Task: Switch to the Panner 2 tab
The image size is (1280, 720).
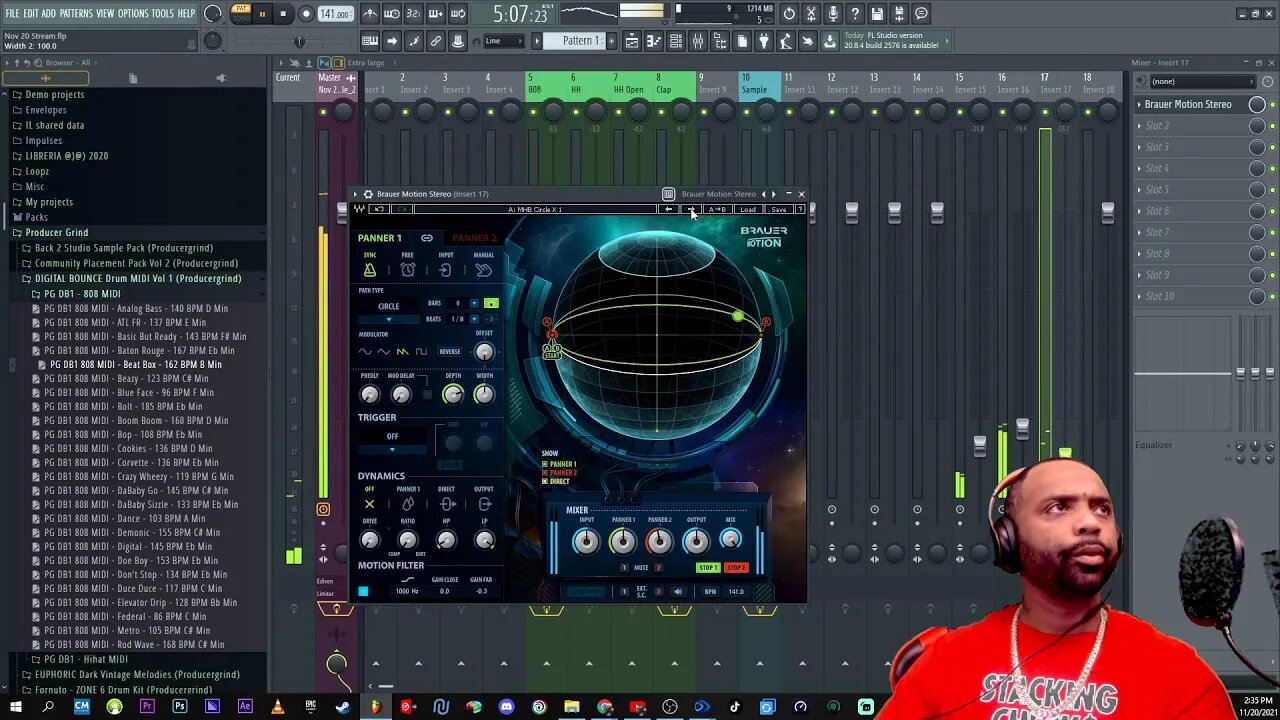Action: tap(474, 238)
